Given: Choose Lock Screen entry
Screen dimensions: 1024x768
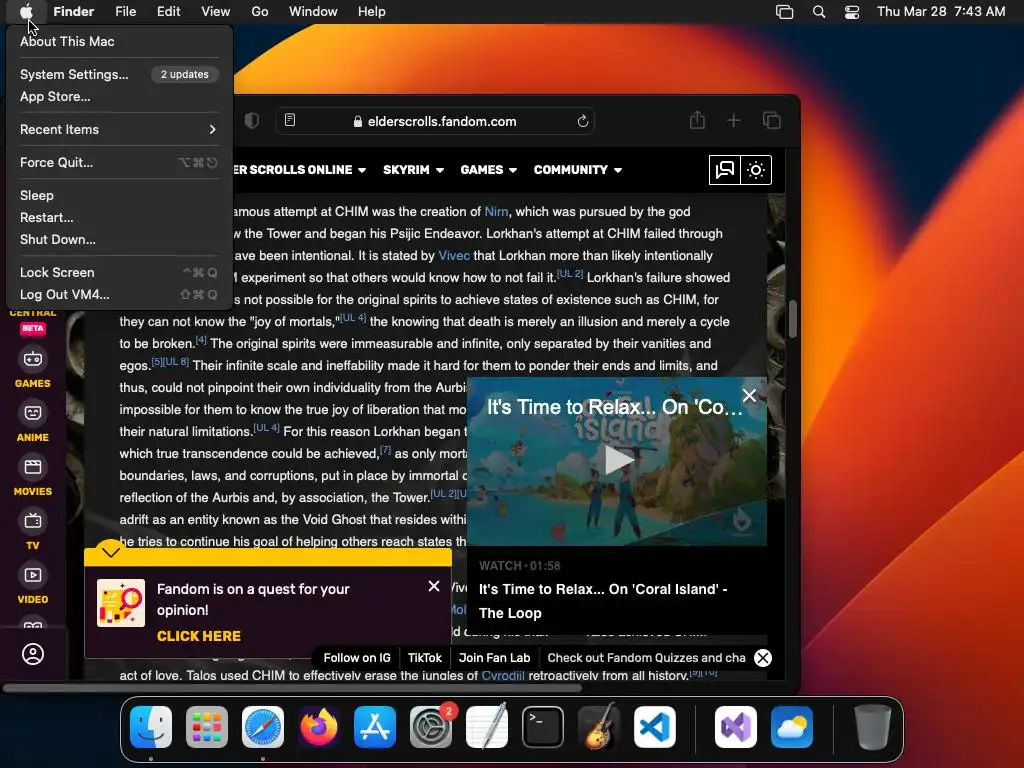Looking at the screenshot, I should 119,272.
